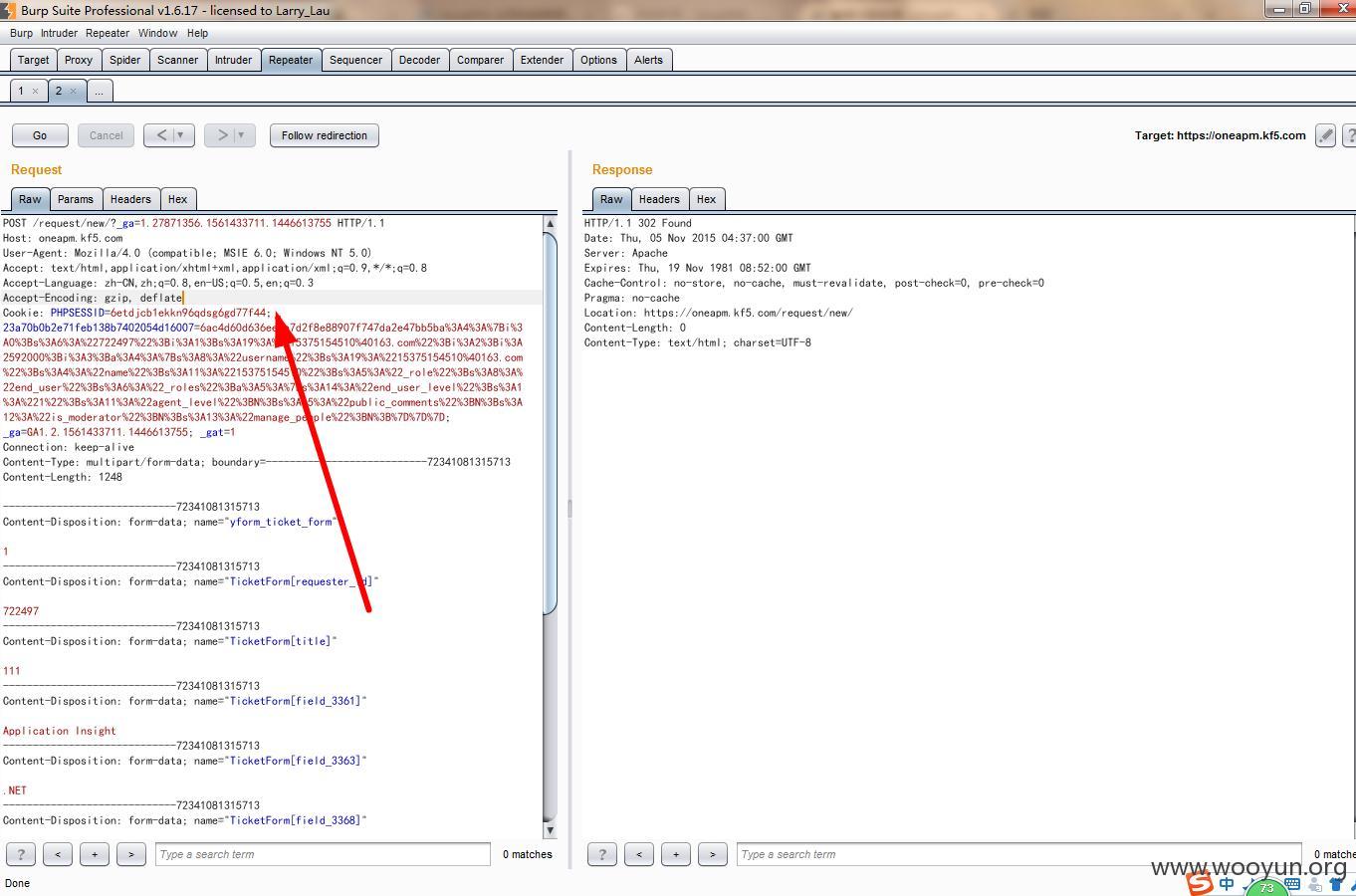Switch to the Target tab
Screen dimensions: 1356x896
[33, 60]
